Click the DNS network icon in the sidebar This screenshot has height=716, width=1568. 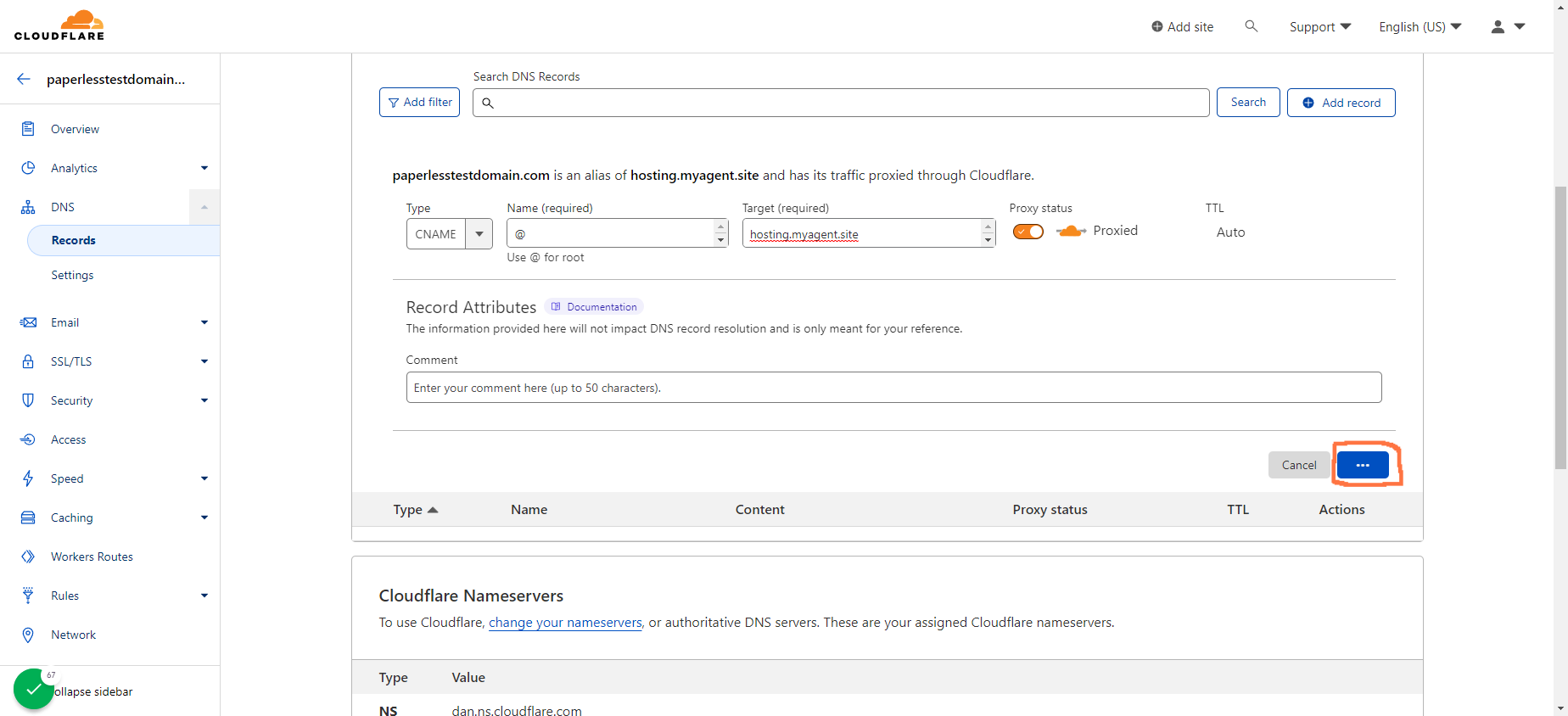28,207
